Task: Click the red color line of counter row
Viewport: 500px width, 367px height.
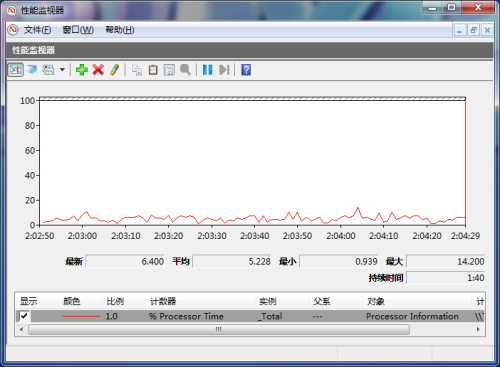Action: [81, 316]
